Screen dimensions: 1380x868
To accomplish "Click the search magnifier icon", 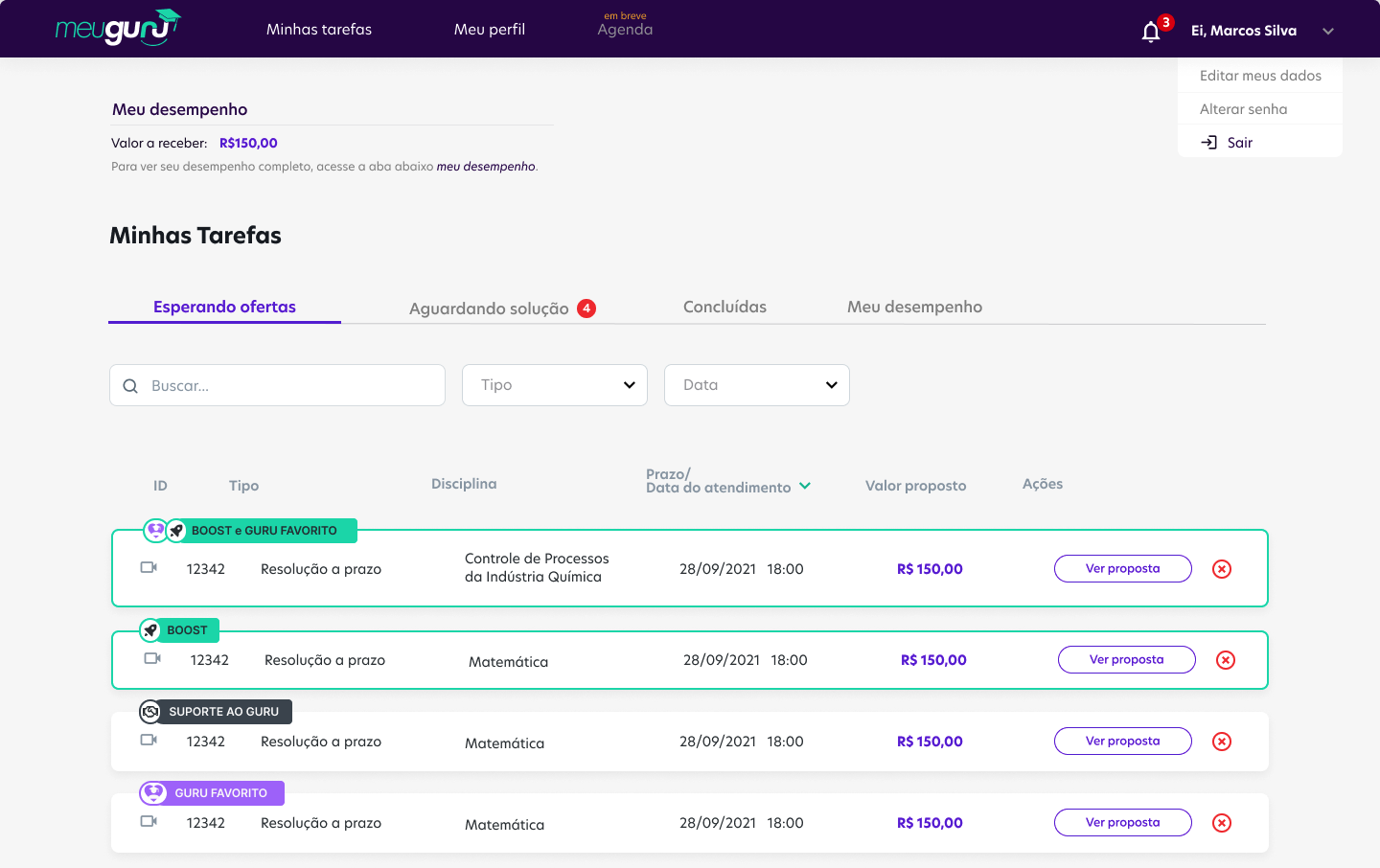I will point(130,386).
